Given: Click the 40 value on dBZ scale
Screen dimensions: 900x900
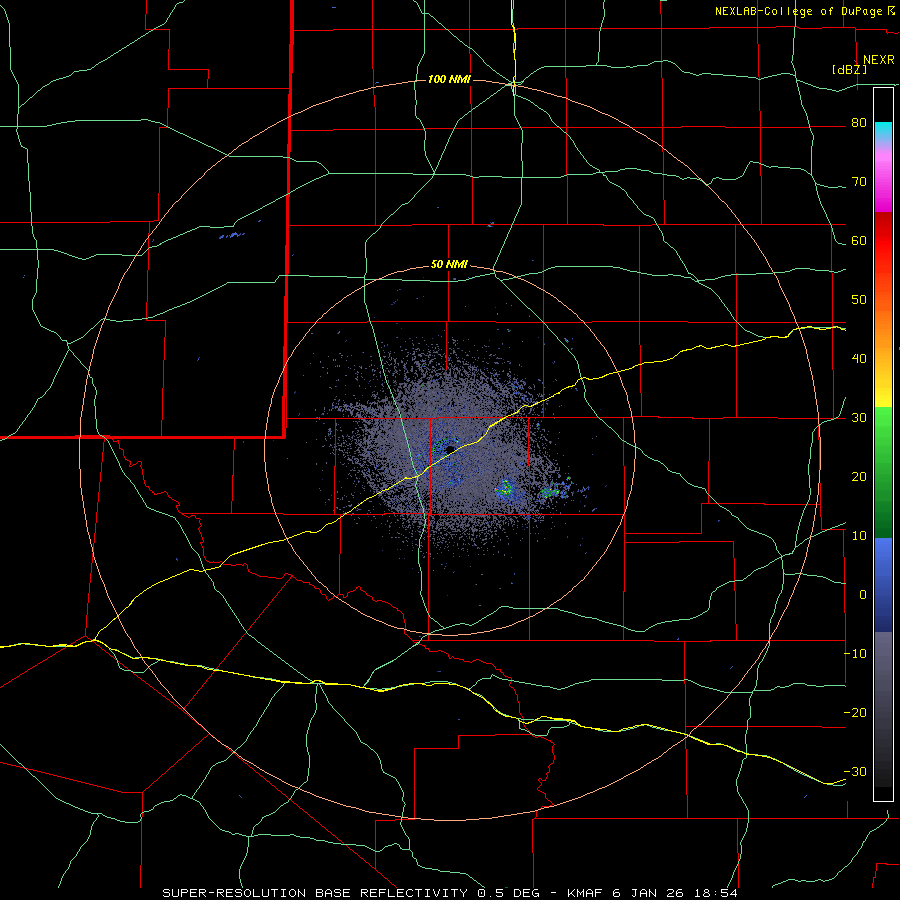Looking at the screenshot, I should 859,359.
